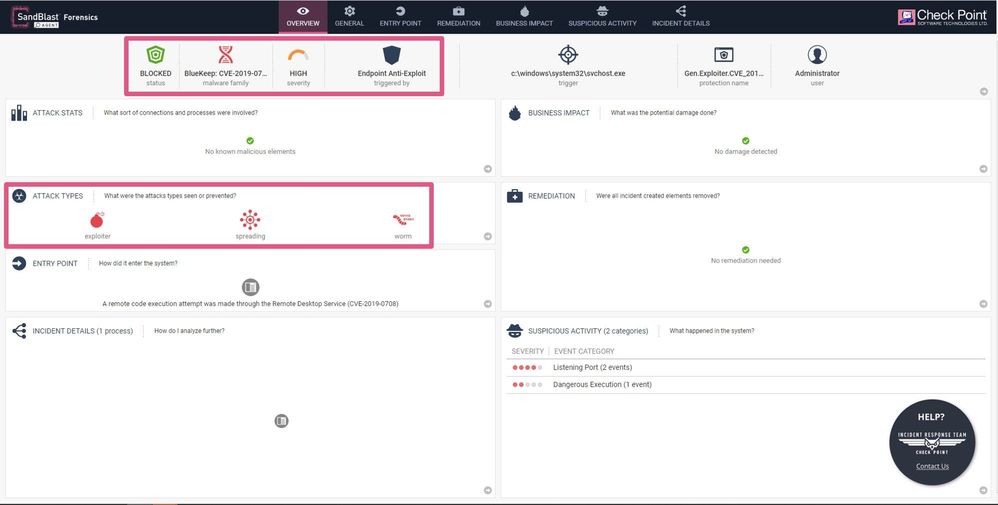998x505 pixels.
Task: Select the Listening Port events row
Action: [591, 367]
